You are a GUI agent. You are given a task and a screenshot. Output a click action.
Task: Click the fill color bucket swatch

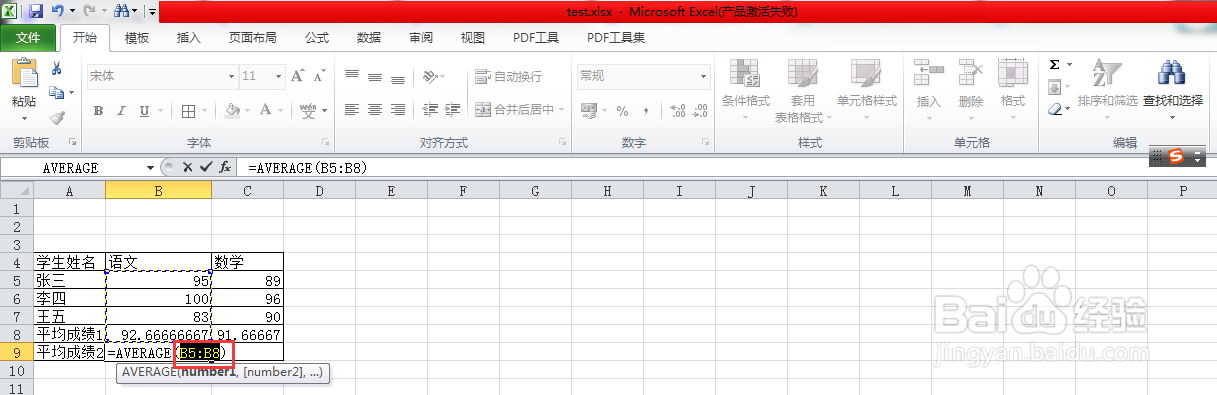(x=232, y=110)
